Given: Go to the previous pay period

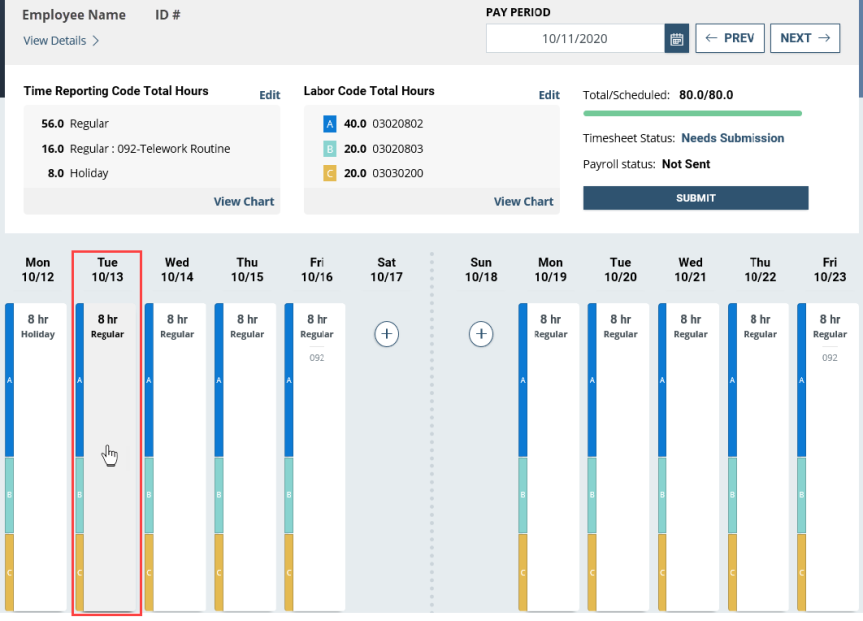Looking at the screenshot, I should coord(730,38).
